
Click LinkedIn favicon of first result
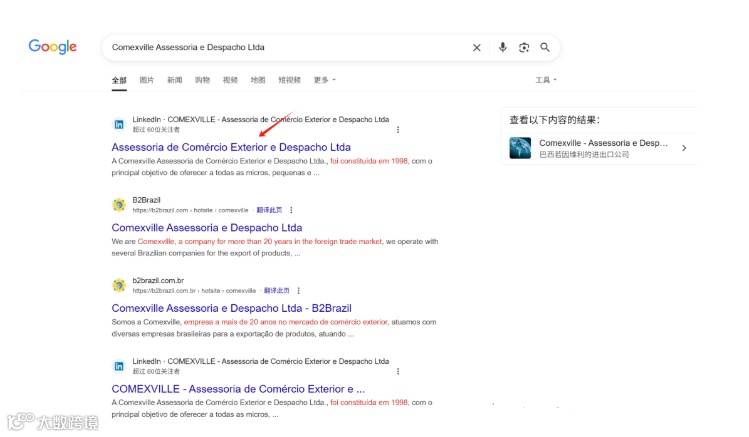point(119,125)
